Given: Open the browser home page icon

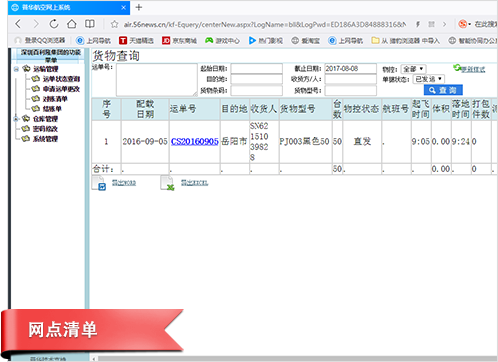Looking at the screenshot, I should pyautogui.click(x=72, y=24).
